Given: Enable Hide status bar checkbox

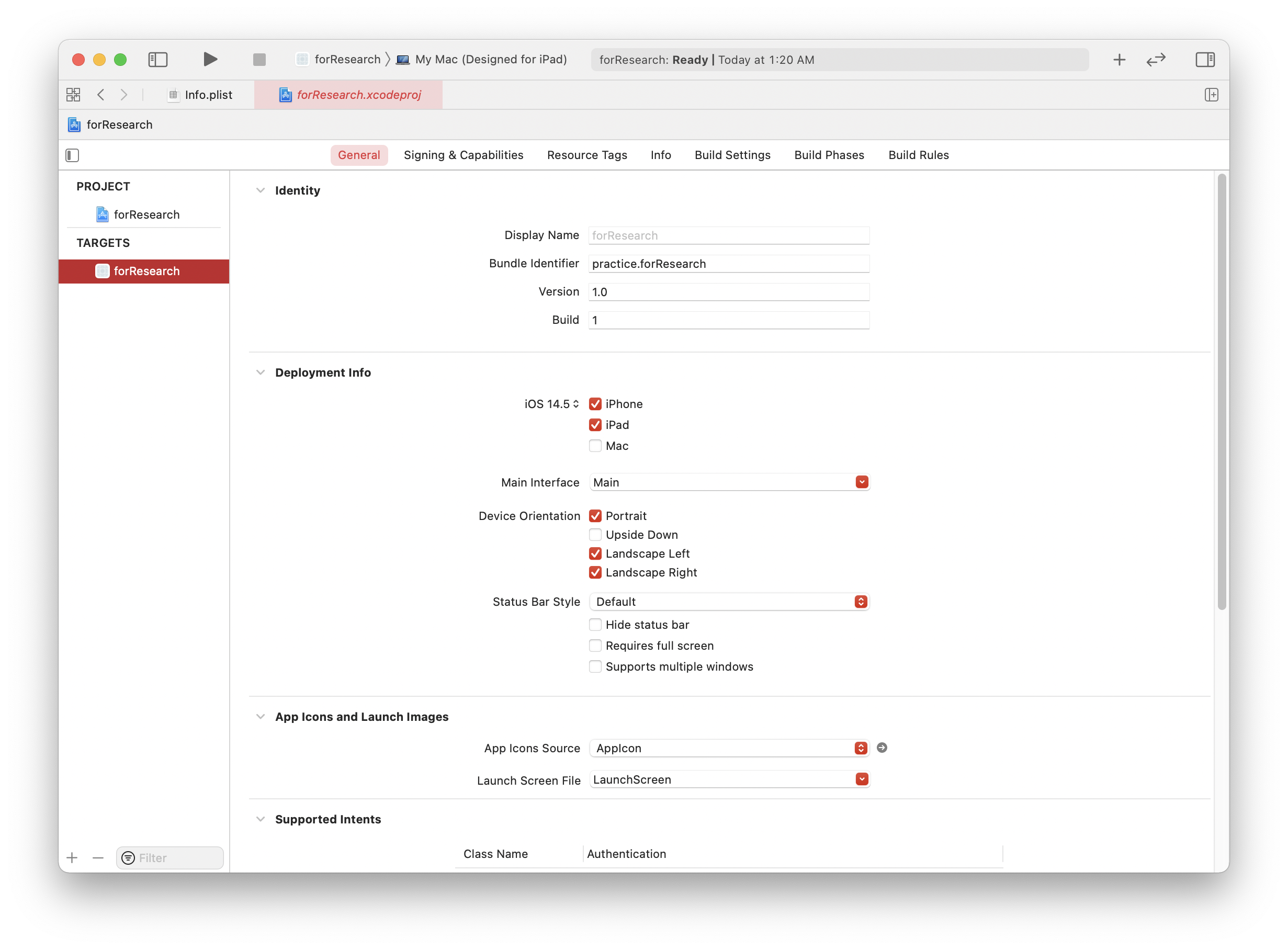Looking at the screenshot, I should [x=595, y=625].
